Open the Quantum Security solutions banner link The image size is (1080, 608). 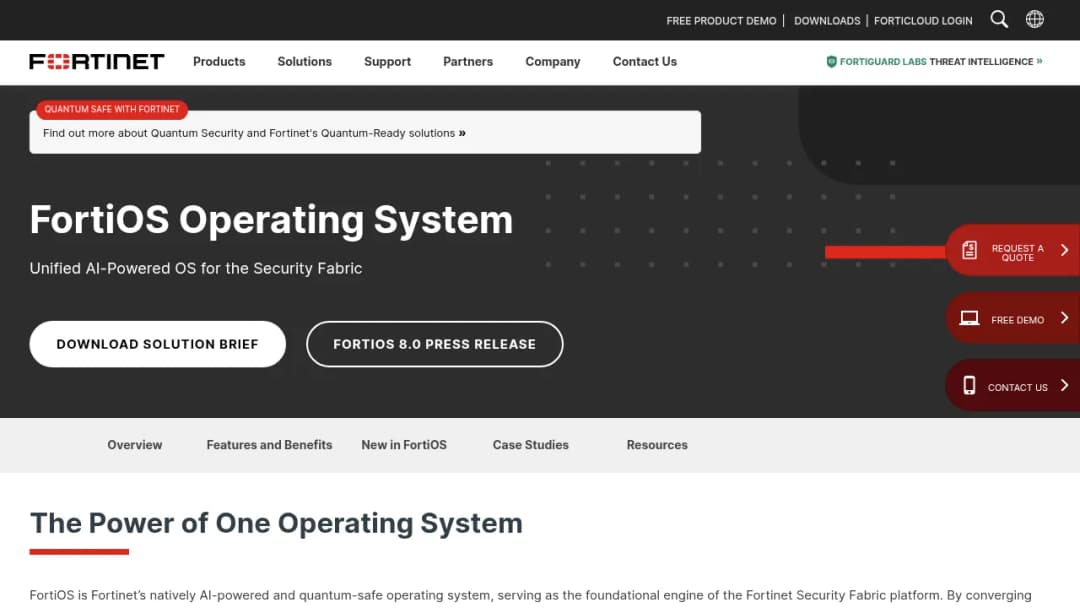pos(254,133)
